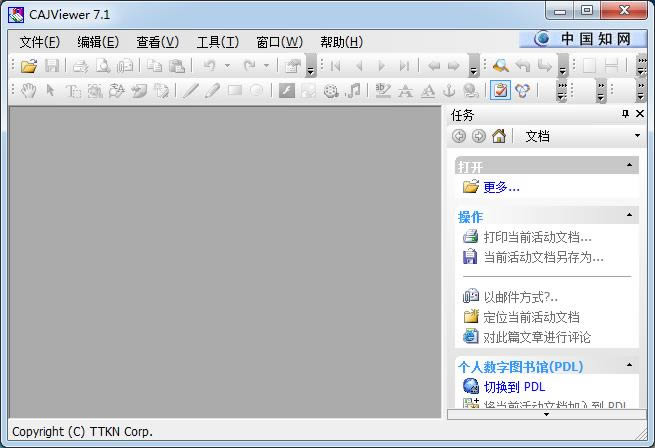Screen dimensions: 655x448
Task: Click the anchor bookmark tool icon
Action: pos(449,90)
